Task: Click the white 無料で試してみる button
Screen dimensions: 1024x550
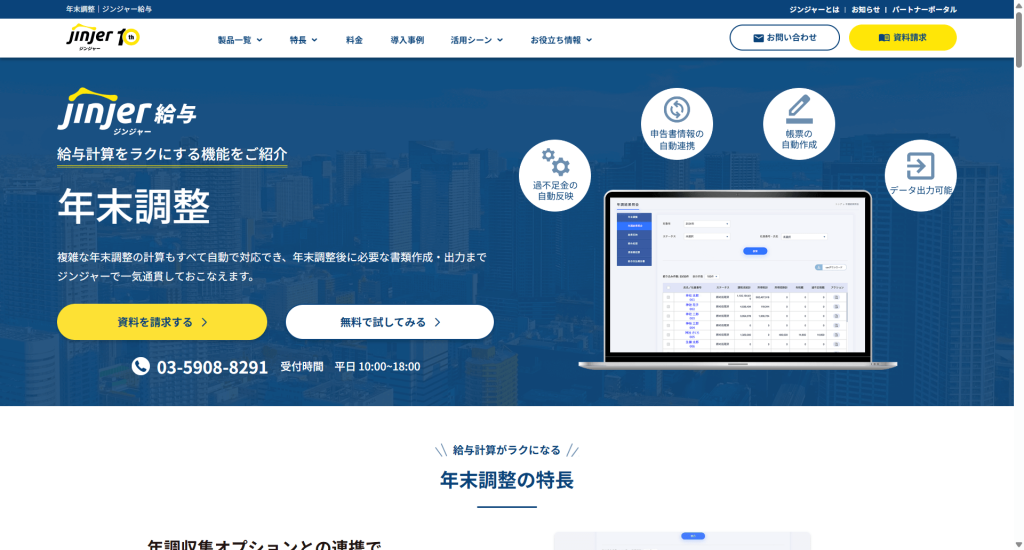Action: coord(390,322)
